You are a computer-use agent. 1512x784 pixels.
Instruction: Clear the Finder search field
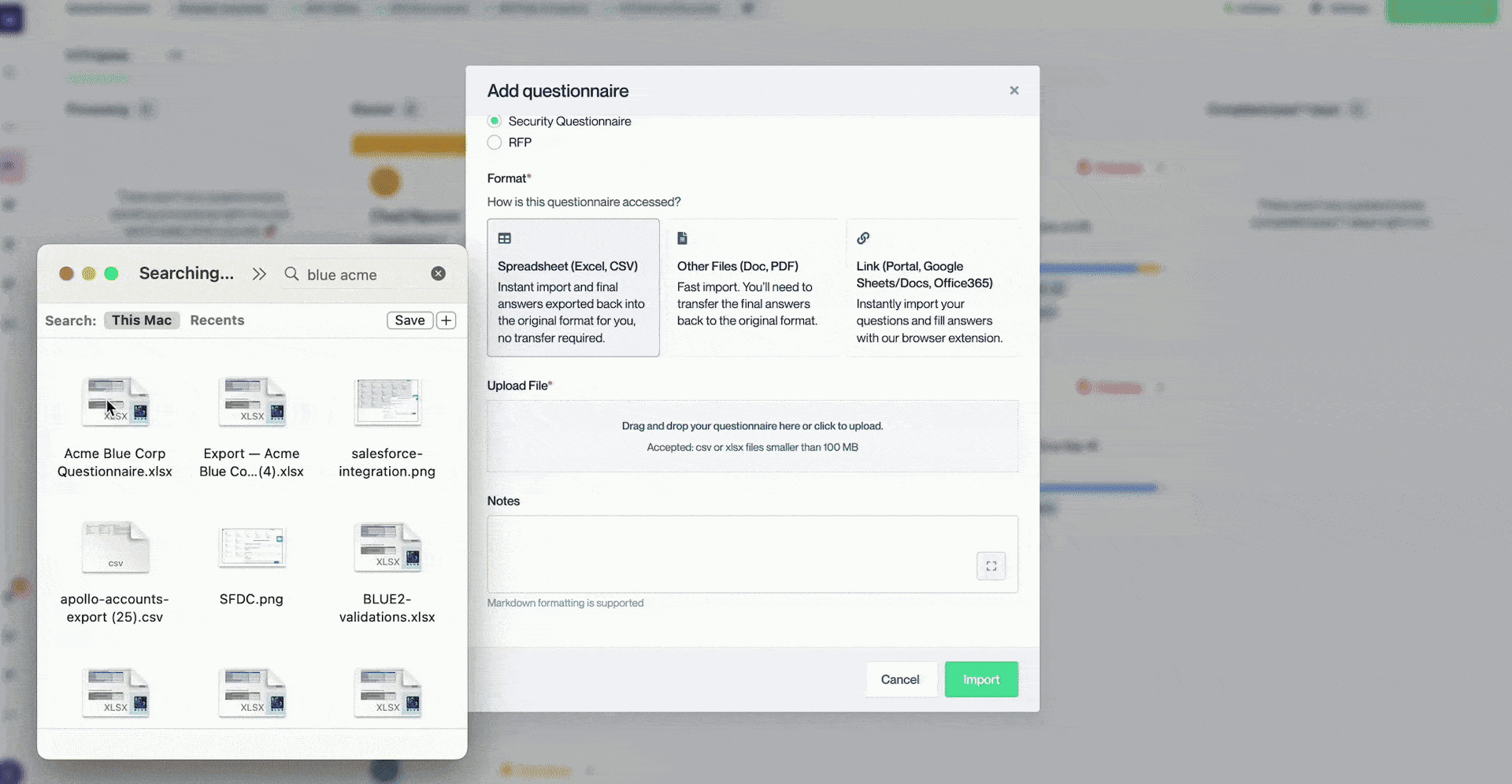pyautogui.click(x=439, y=274)
